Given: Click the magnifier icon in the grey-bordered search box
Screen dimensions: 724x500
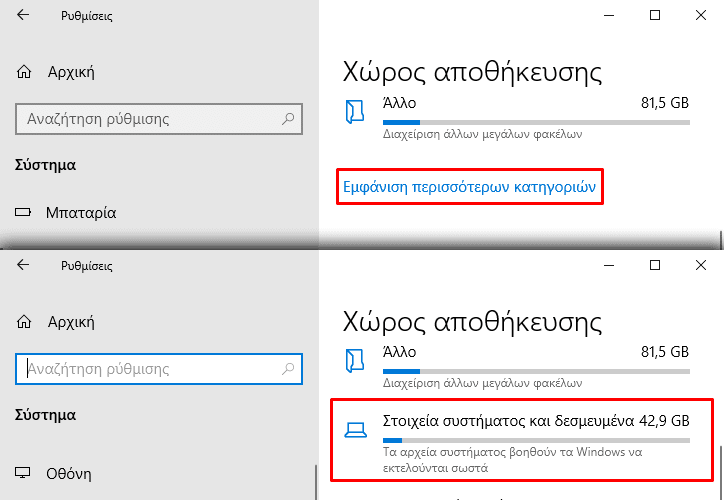Looking at the screenshot, I should [x=288, y=119].
